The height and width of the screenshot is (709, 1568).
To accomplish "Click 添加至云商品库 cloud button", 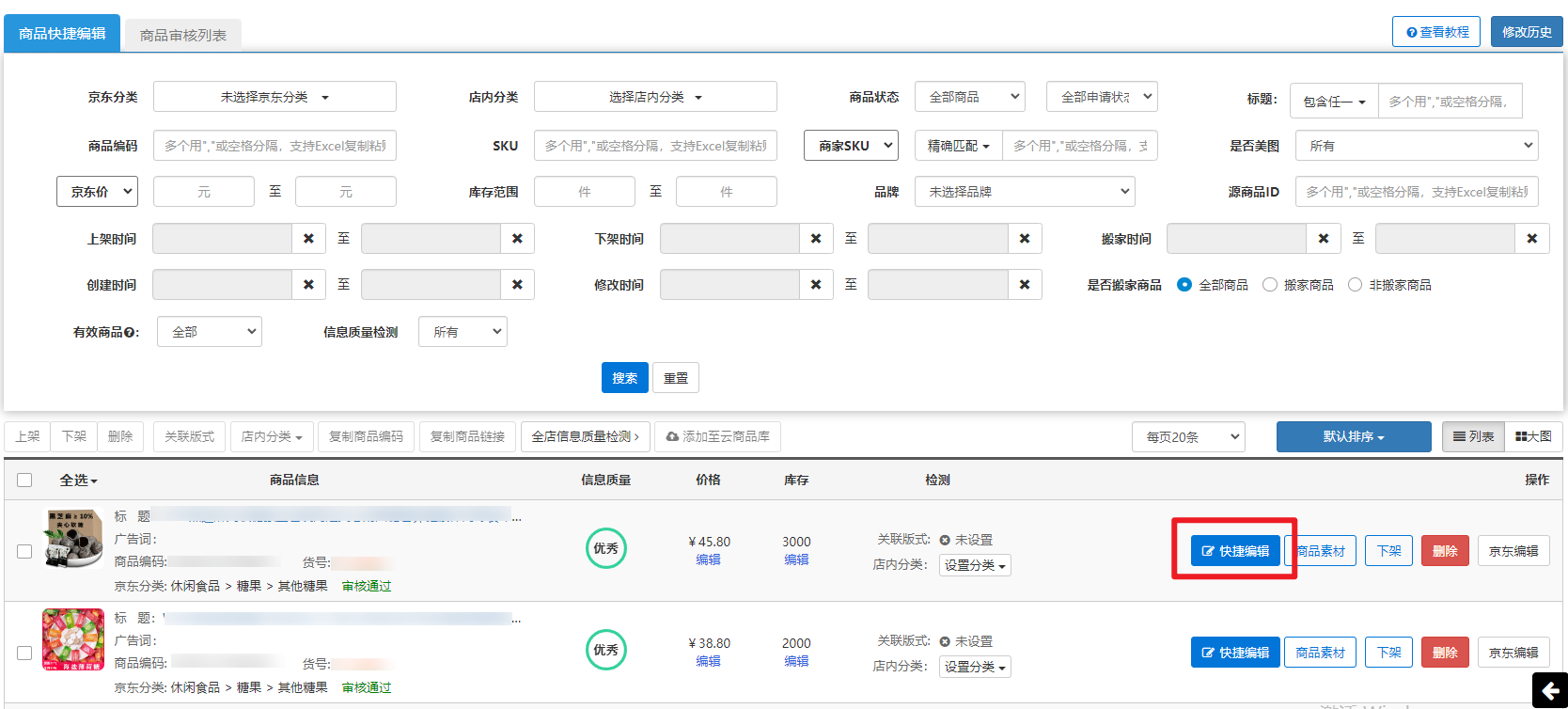I will (717, 436).
